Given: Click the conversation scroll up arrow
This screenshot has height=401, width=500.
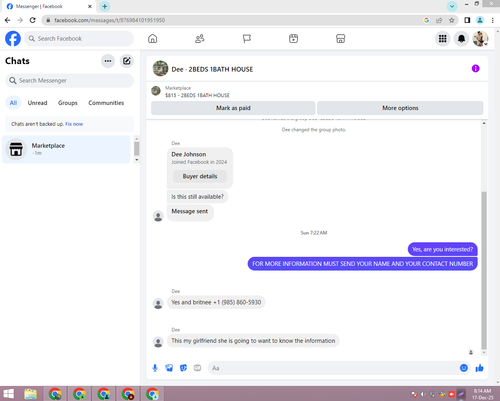Looking at the screenshot, I should [484, 123].
